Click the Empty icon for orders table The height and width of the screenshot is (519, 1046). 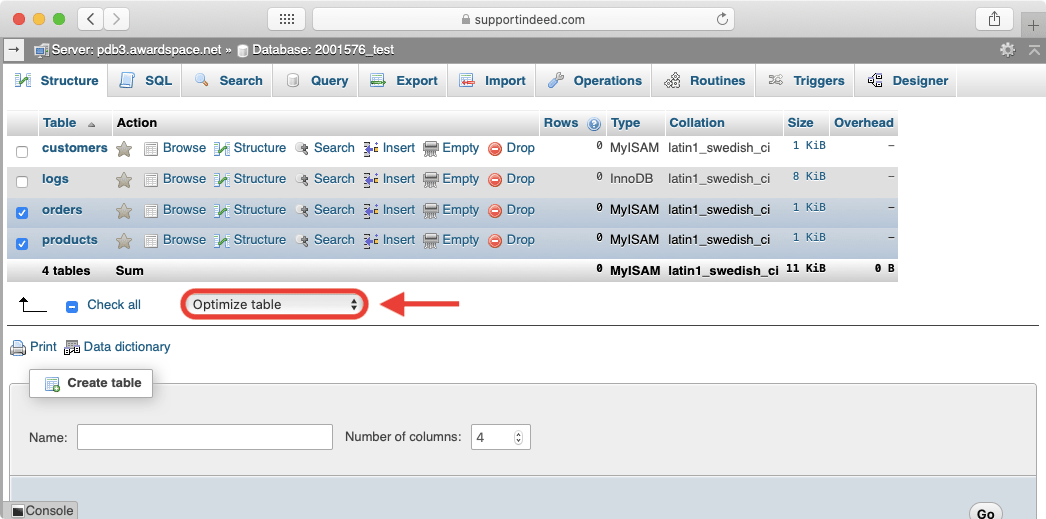click(x=431, y=211)
